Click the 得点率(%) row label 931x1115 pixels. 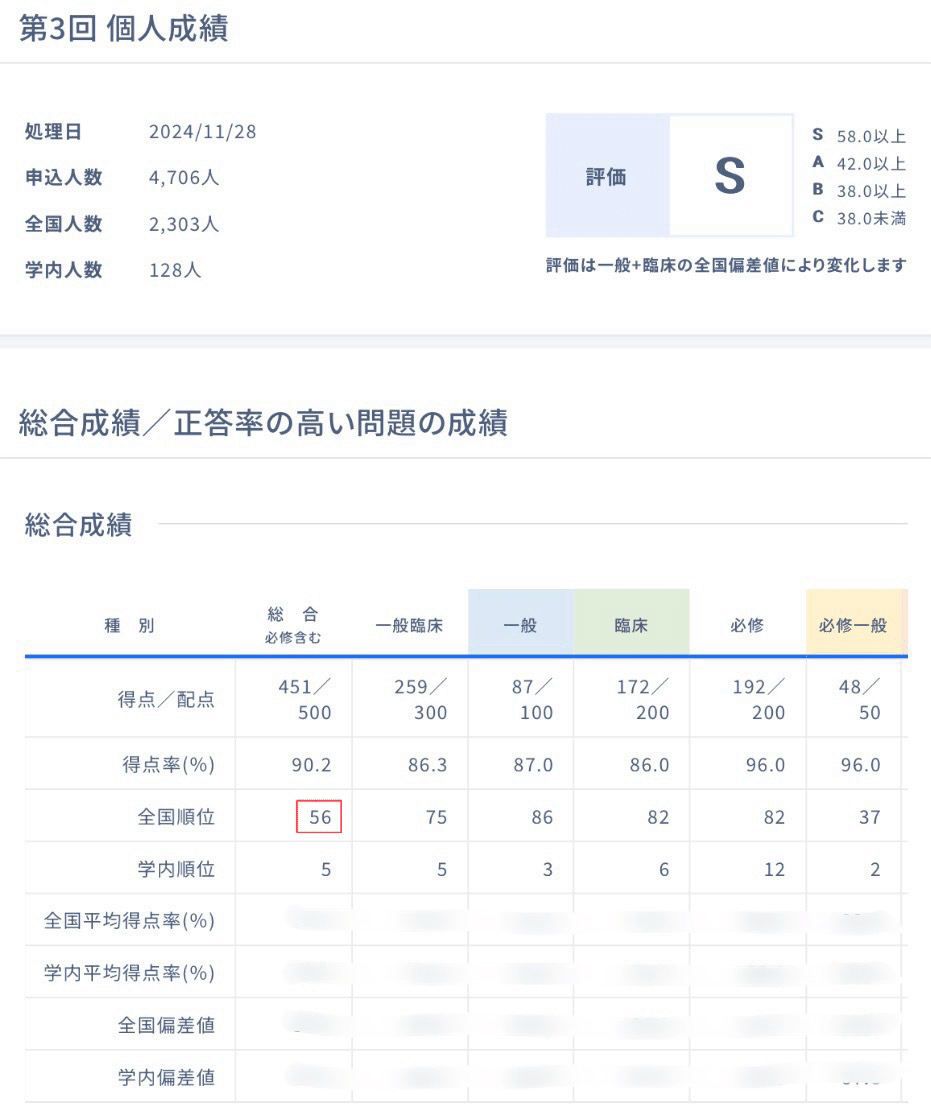(x=166, y=765)
